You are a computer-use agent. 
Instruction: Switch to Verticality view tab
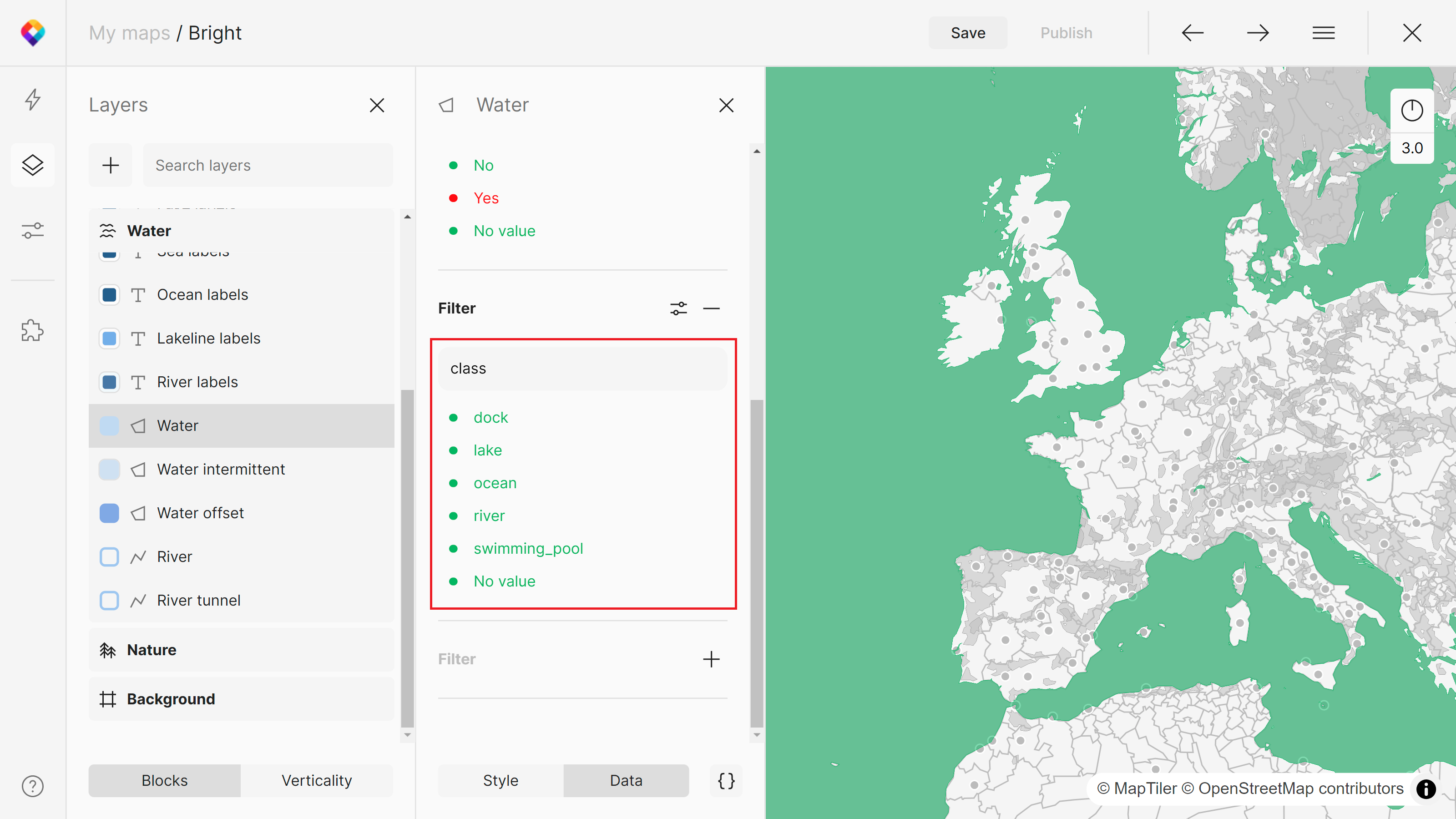[317, 781]
